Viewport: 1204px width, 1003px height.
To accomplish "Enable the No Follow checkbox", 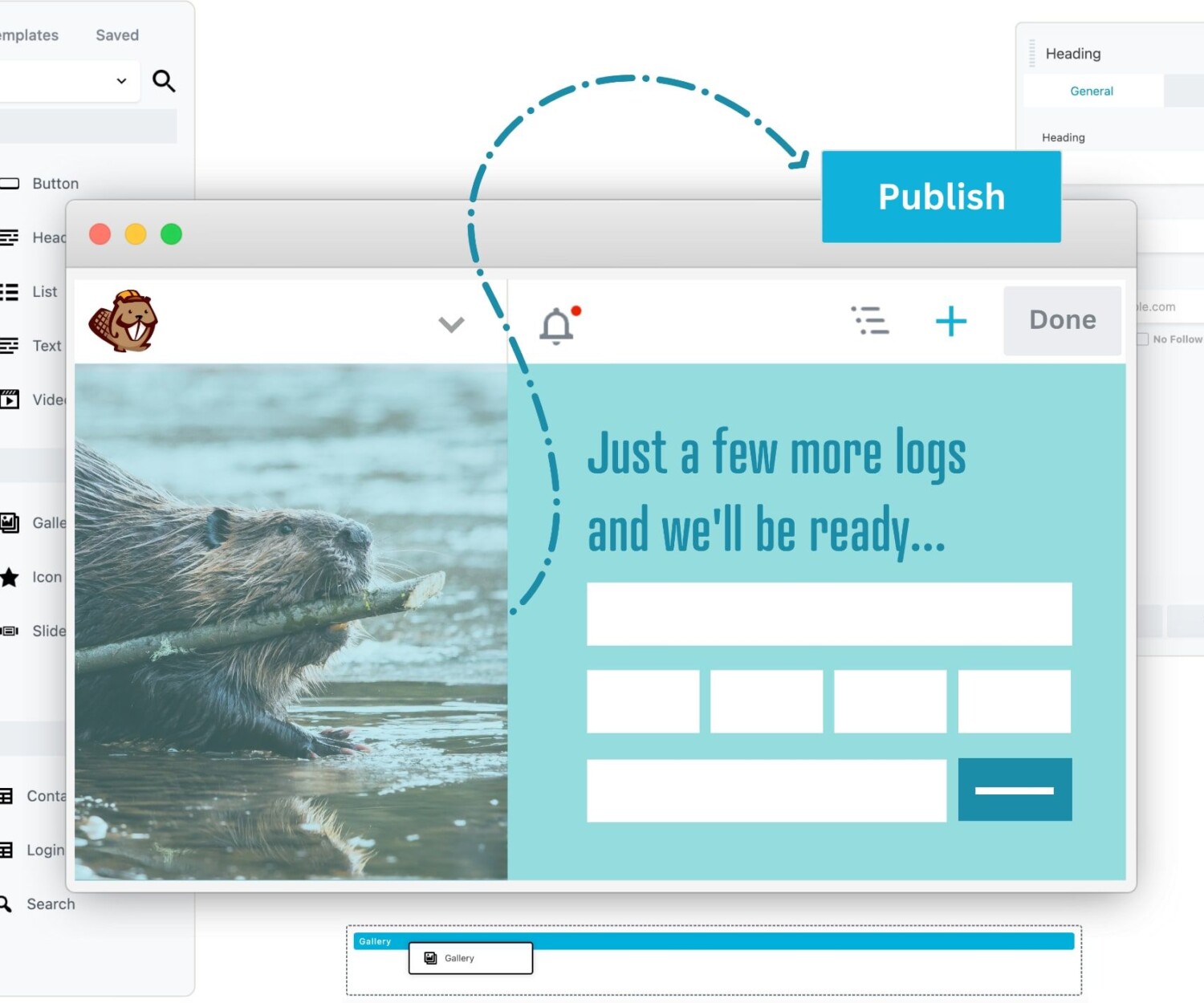I will (x=1142, y=339).
